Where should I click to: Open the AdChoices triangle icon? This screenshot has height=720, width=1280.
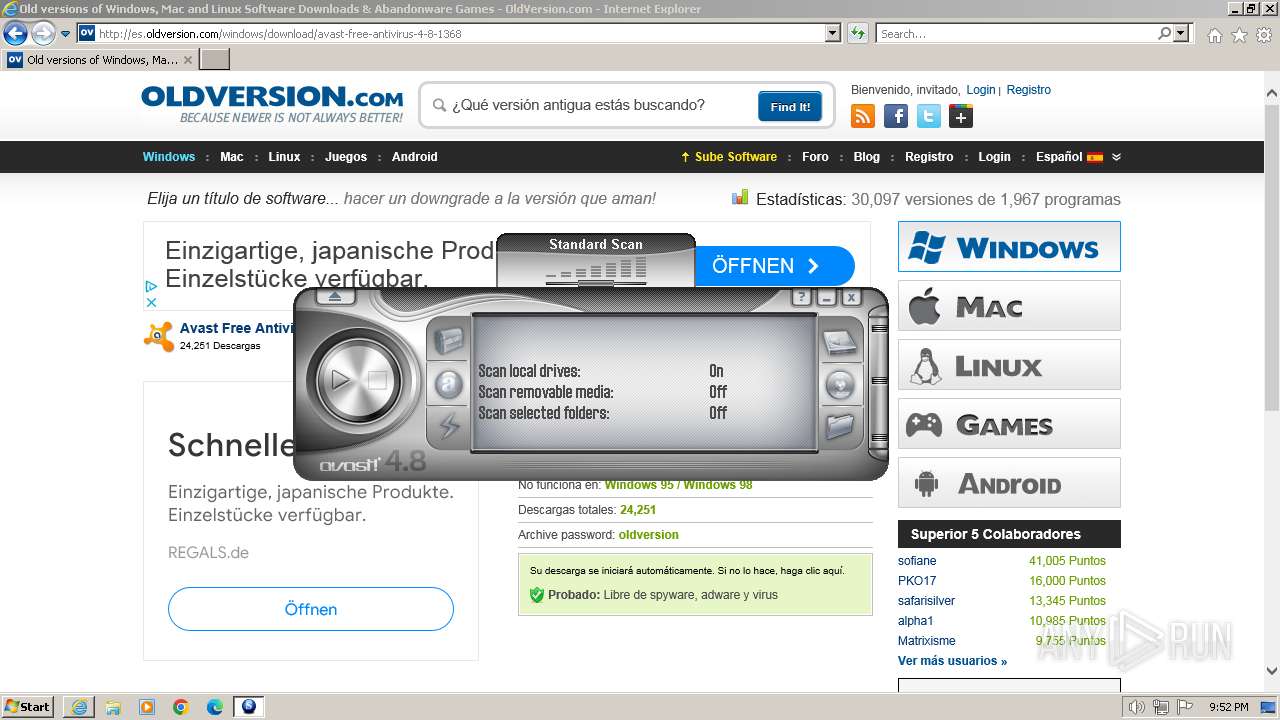(151, 287)
